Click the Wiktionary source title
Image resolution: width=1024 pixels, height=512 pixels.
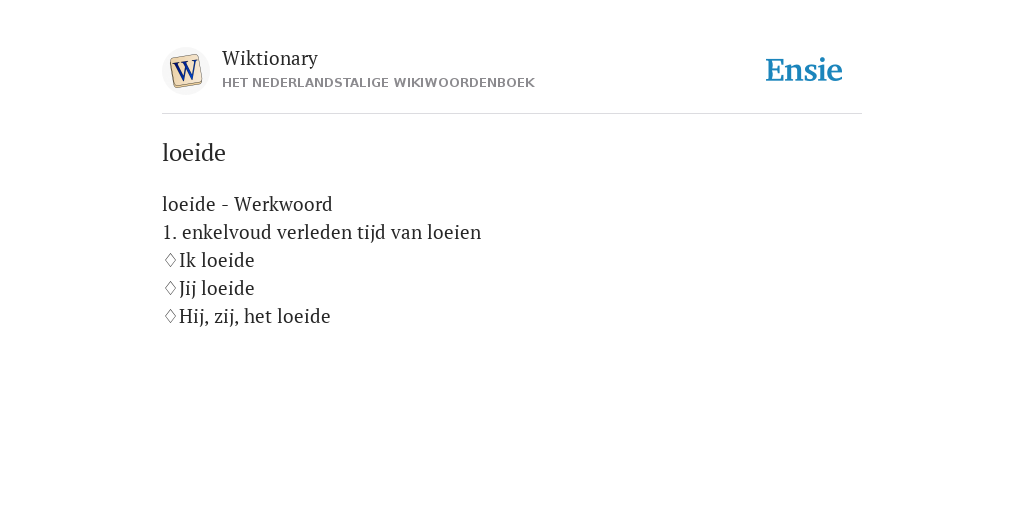click(270, 58)
